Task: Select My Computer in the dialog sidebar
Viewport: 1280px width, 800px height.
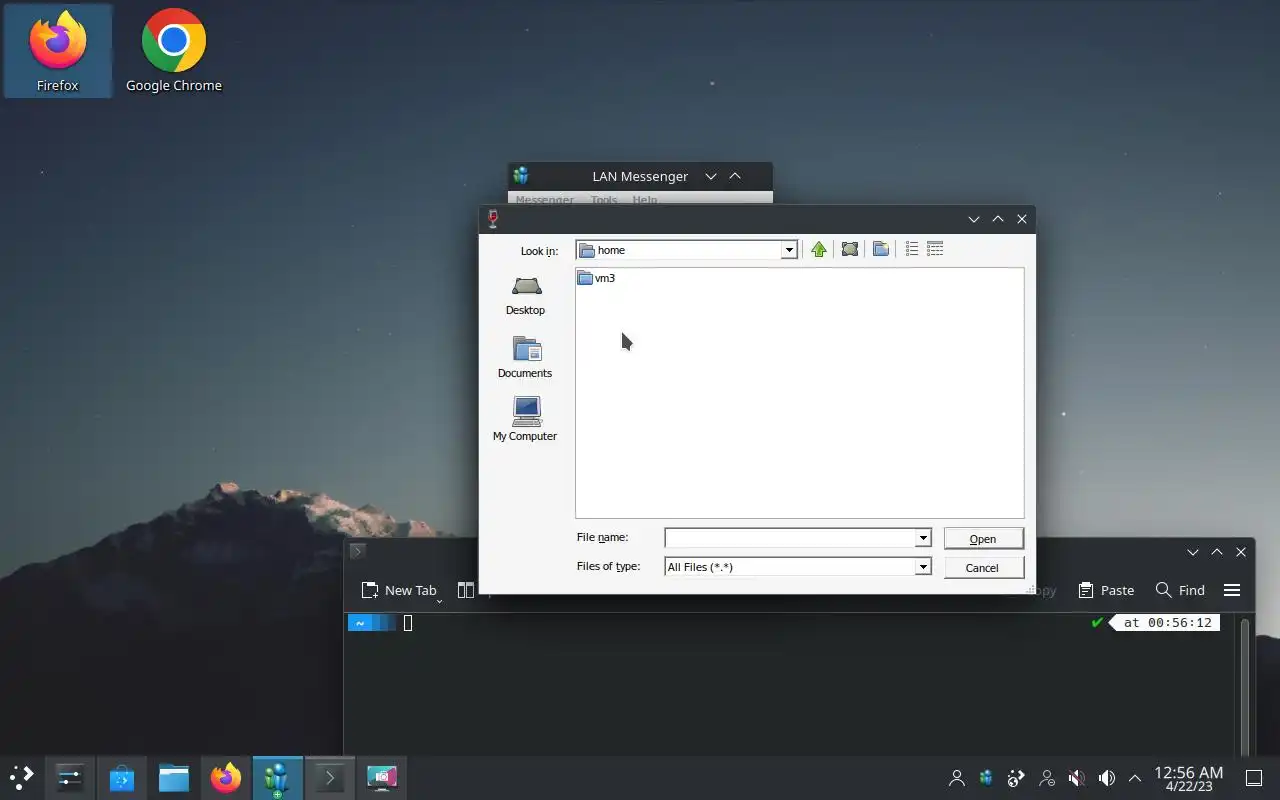Action: pos(525,419)
